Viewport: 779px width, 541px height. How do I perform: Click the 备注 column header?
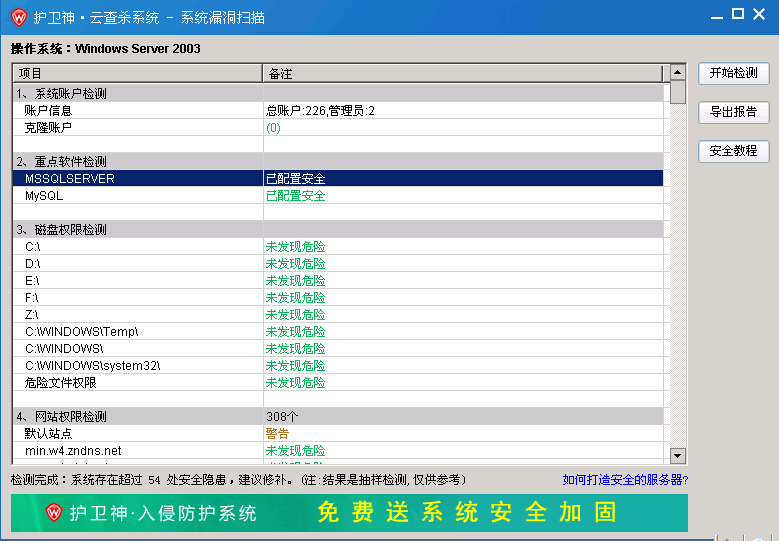pos(463,74)
